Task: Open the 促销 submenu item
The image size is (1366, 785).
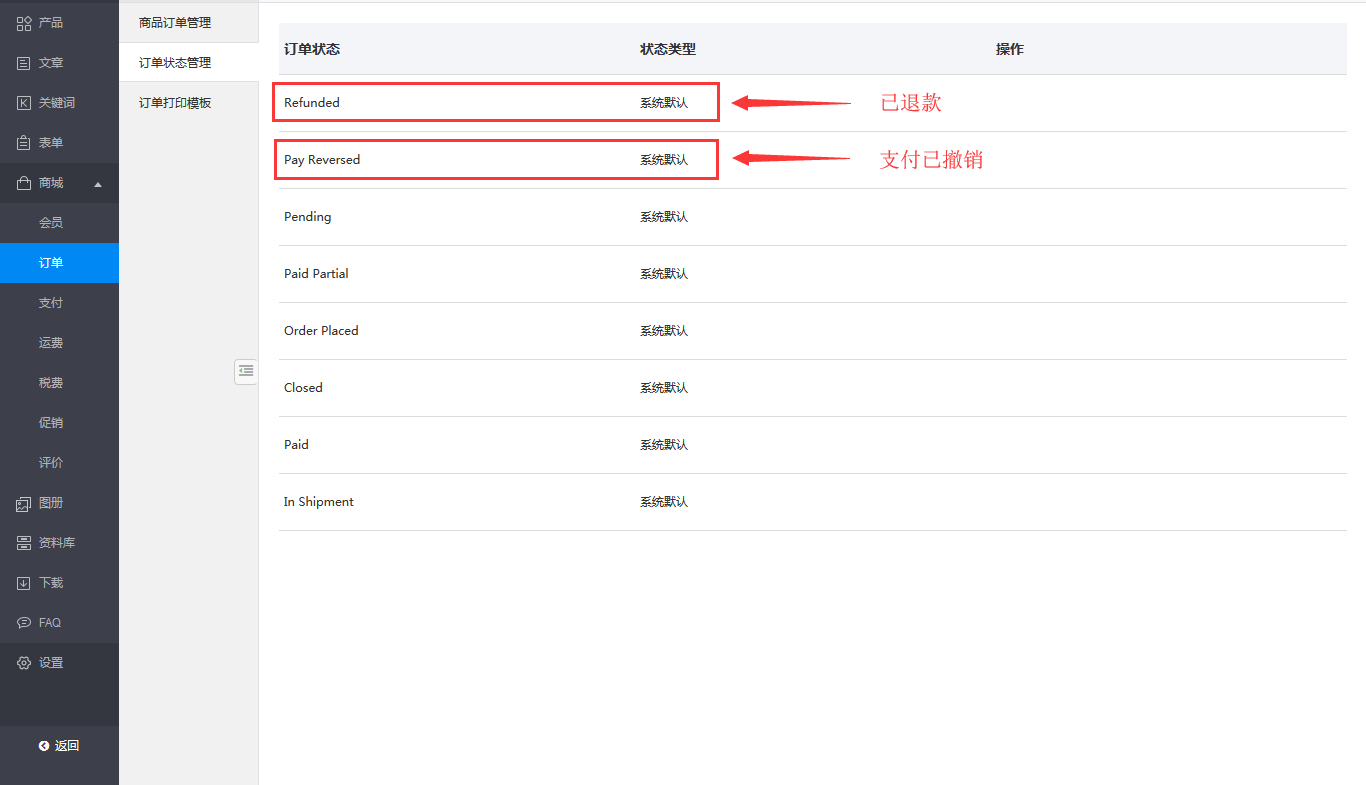Action: pos(51,423)
